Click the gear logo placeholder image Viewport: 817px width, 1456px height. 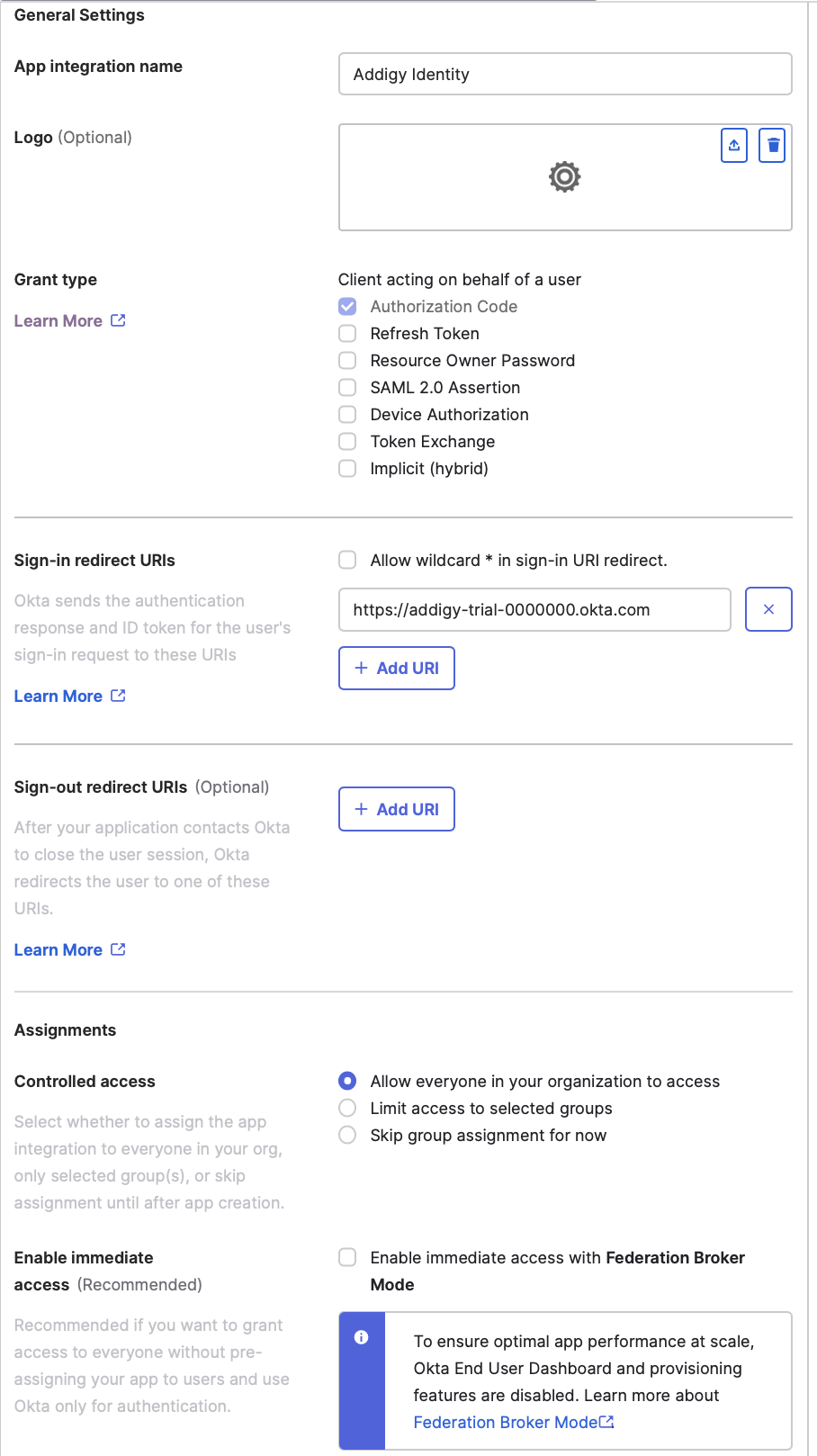coord(565,177)
